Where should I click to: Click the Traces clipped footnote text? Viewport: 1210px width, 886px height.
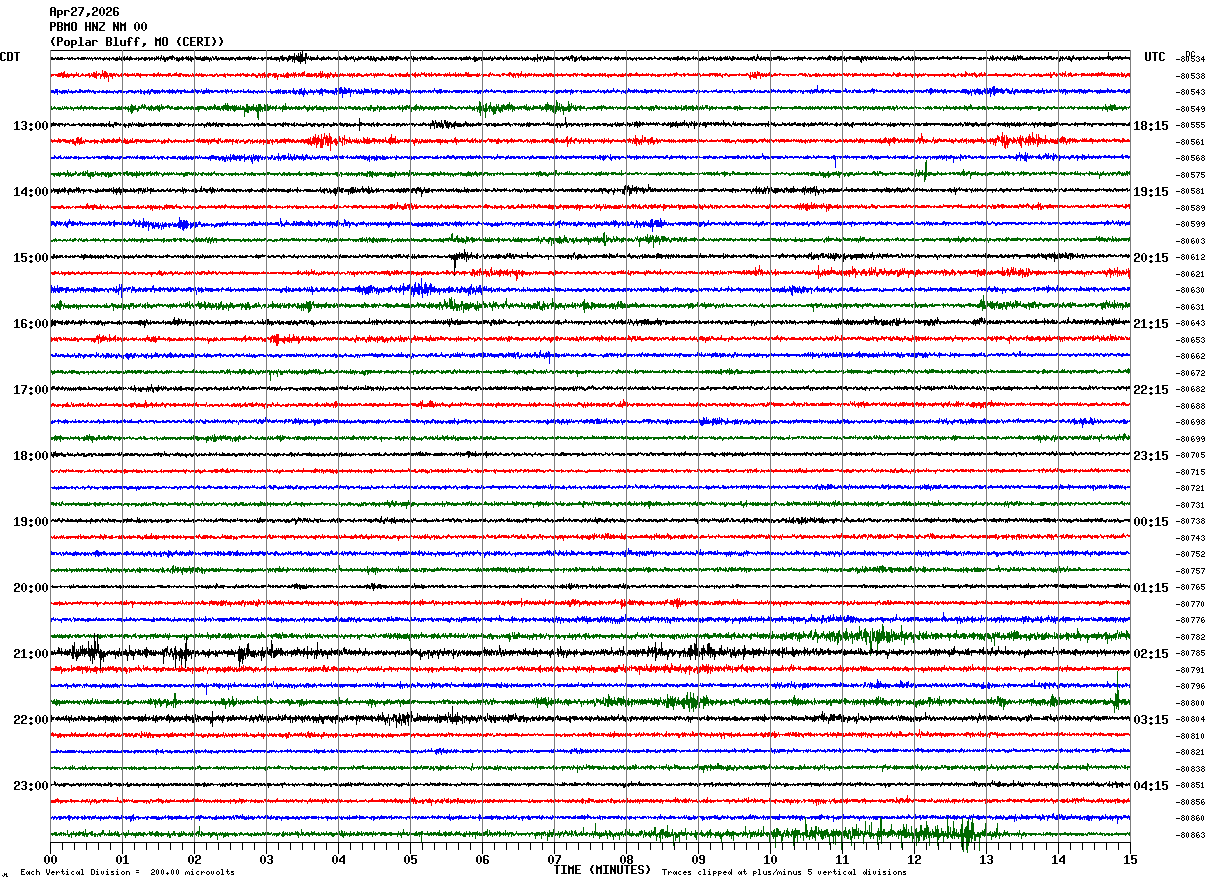coord(784,873)
